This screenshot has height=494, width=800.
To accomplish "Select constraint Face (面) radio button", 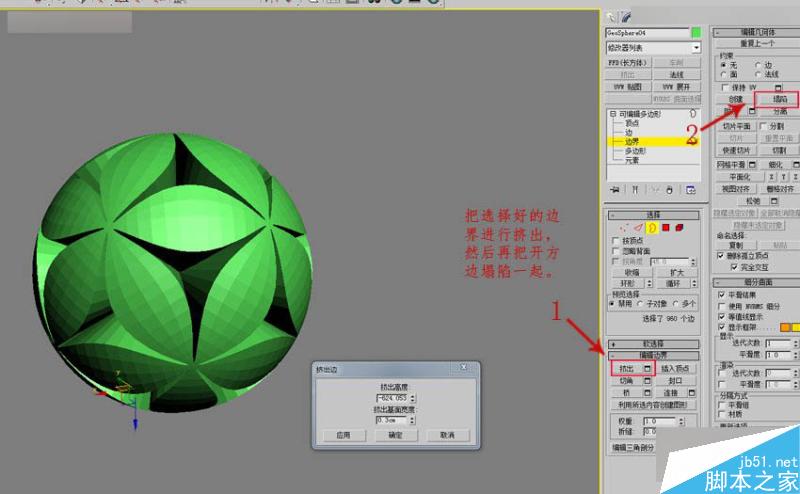I will (723, 75).
